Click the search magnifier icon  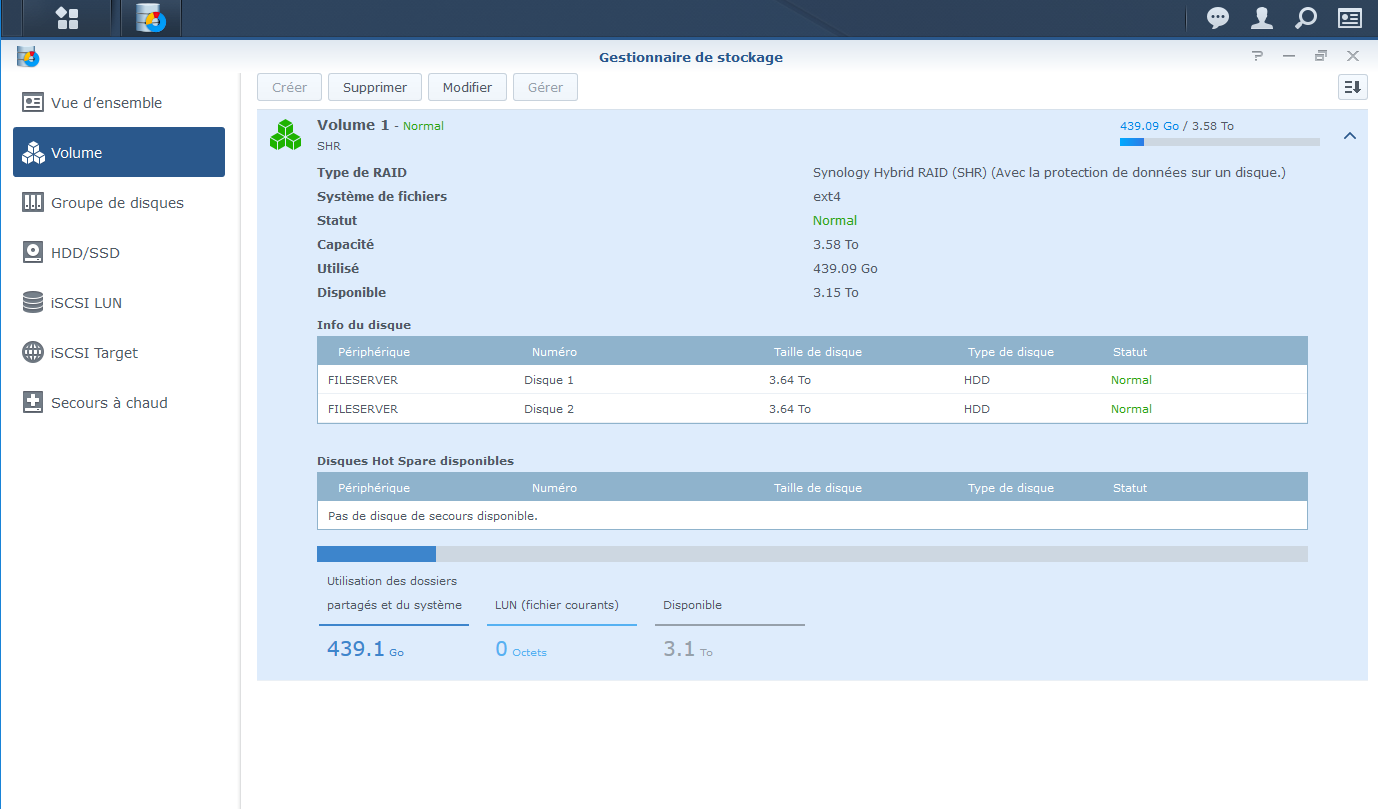pos(1306,18)
